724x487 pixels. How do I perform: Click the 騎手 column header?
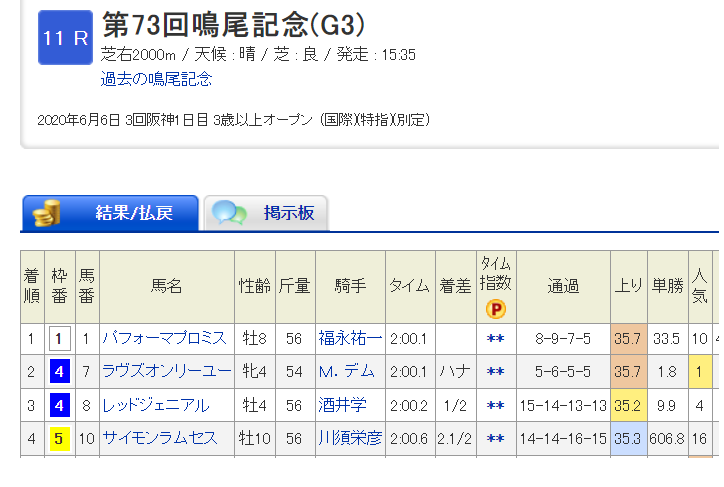click(350, 286)
